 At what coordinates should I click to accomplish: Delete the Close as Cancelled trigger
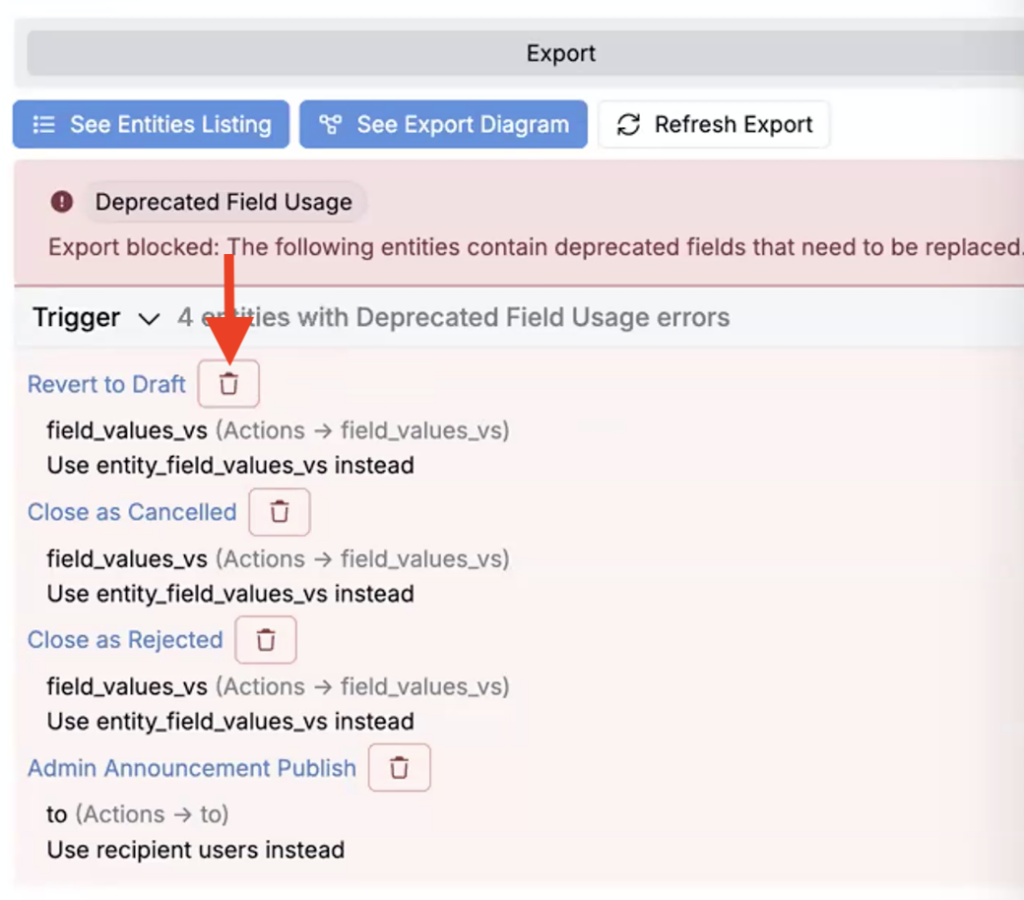[279, 512]
